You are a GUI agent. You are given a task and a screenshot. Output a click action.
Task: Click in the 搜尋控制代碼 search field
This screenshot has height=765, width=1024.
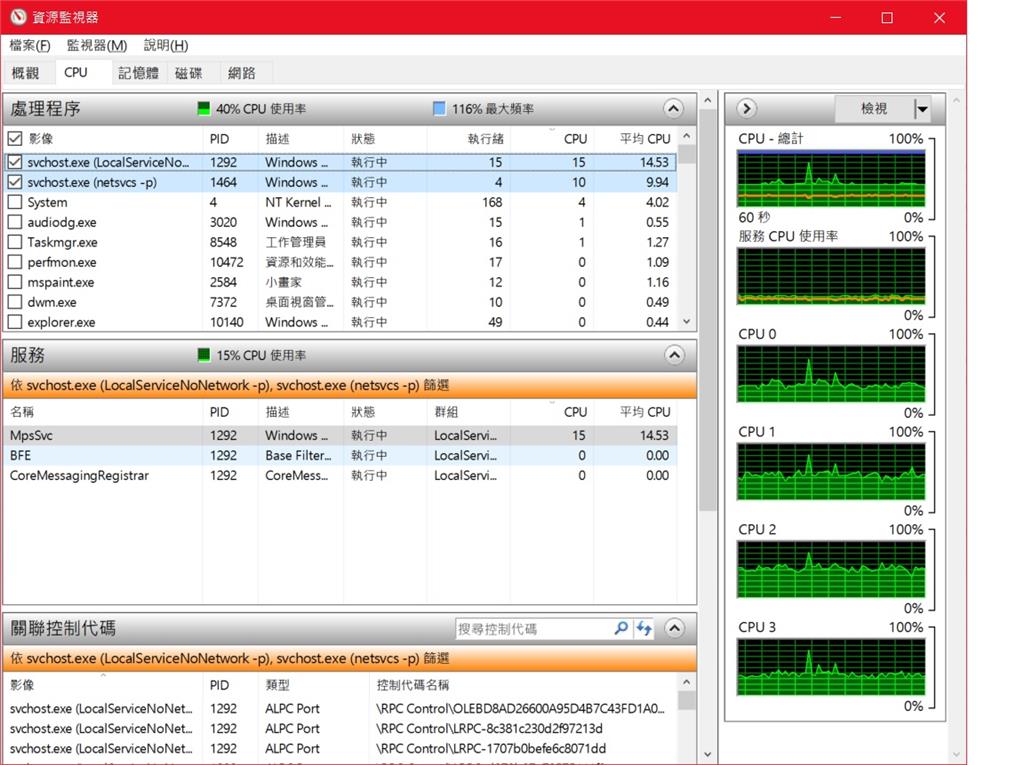(x=534, y=628)
